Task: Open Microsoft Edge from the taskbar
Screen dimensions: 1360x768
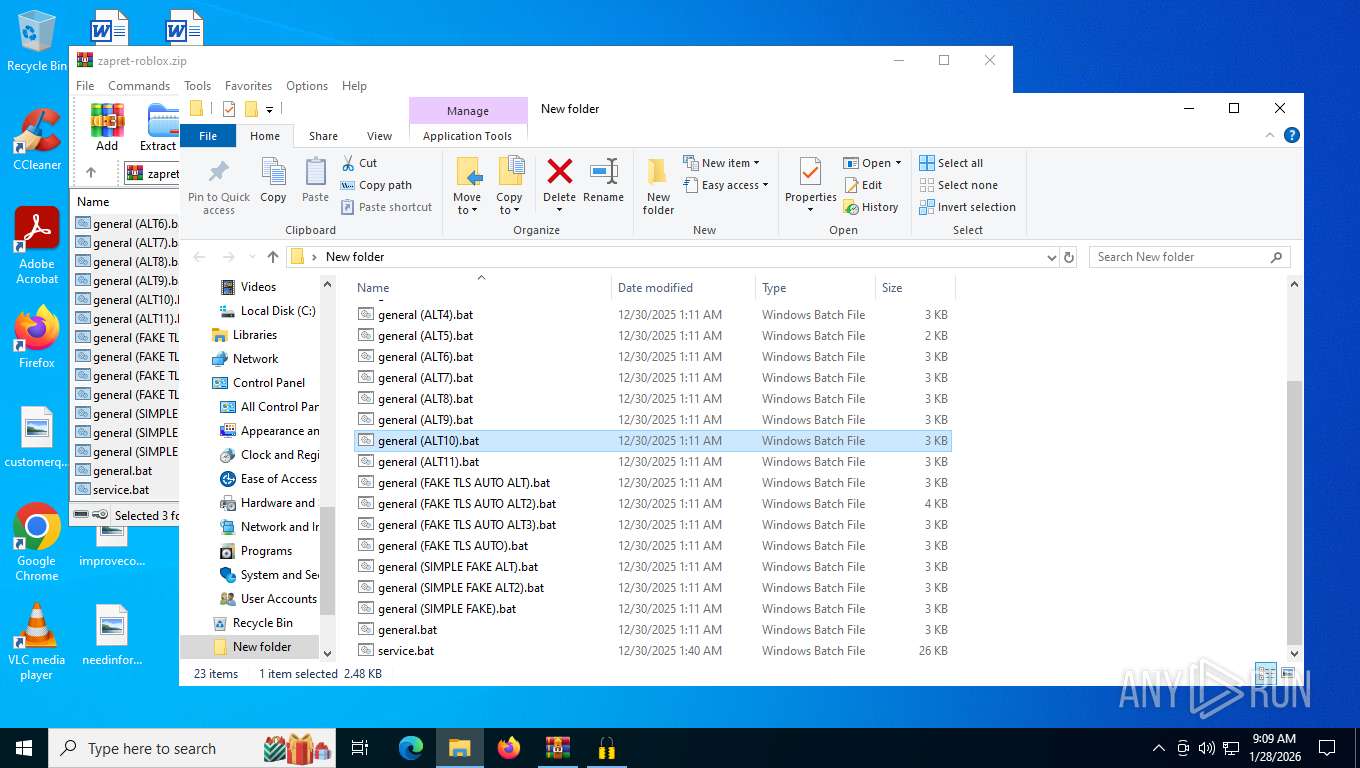Action: (x=411, y=748)
